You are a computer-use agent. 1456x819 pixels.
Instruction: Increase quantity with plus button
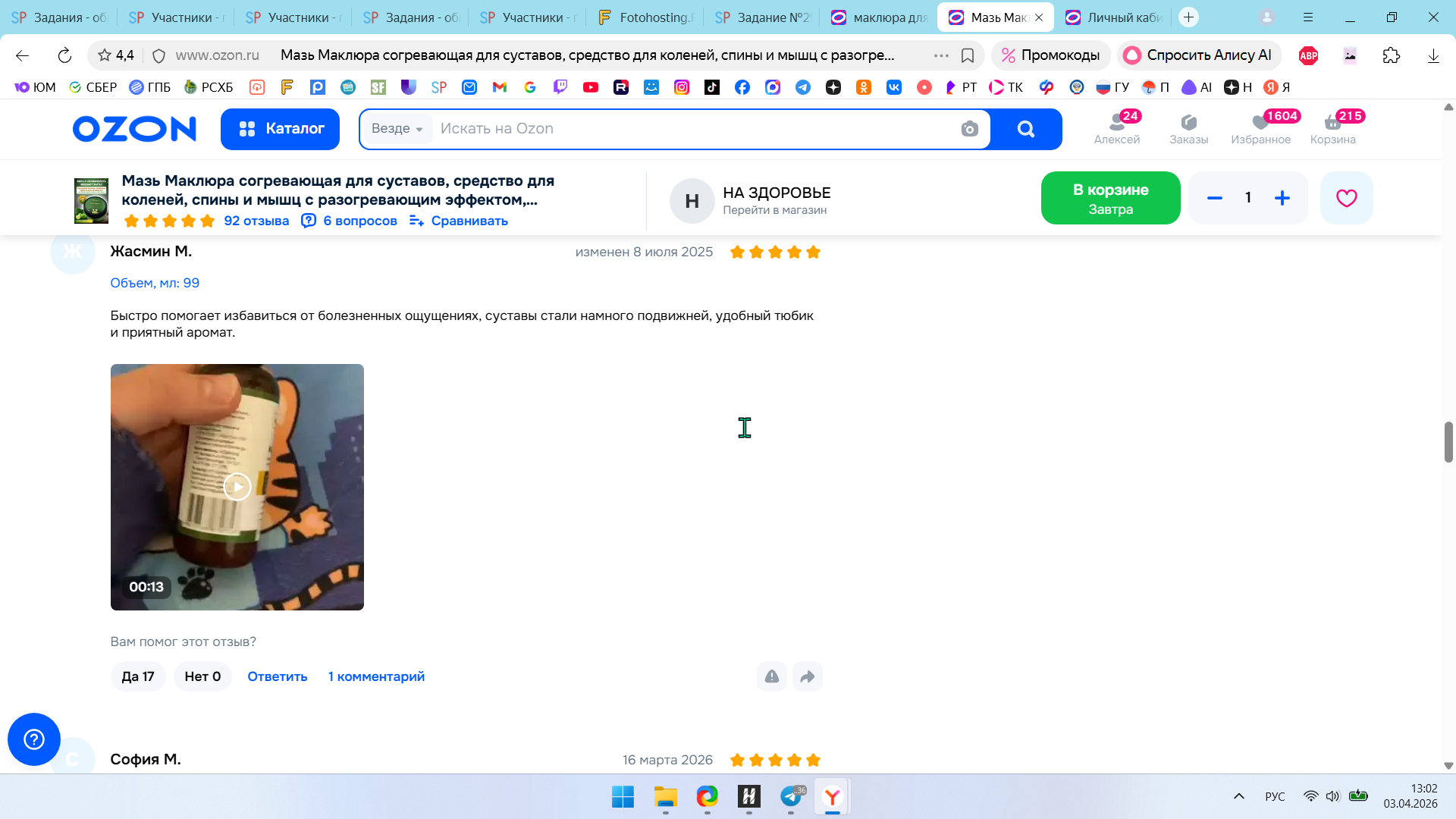pos(1282,198)
